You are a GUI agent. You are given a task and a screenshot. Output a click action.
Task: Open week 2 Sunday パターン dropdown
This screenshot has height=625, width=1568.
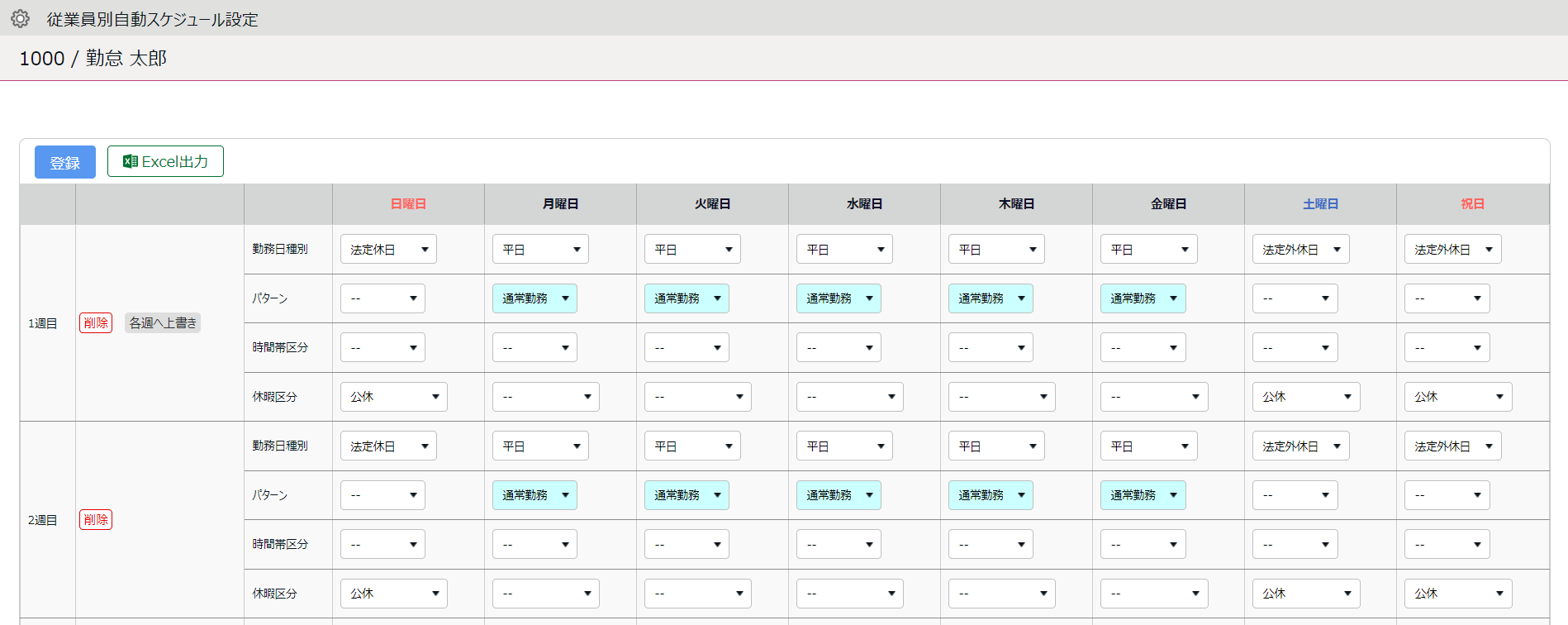pos(382,495)
